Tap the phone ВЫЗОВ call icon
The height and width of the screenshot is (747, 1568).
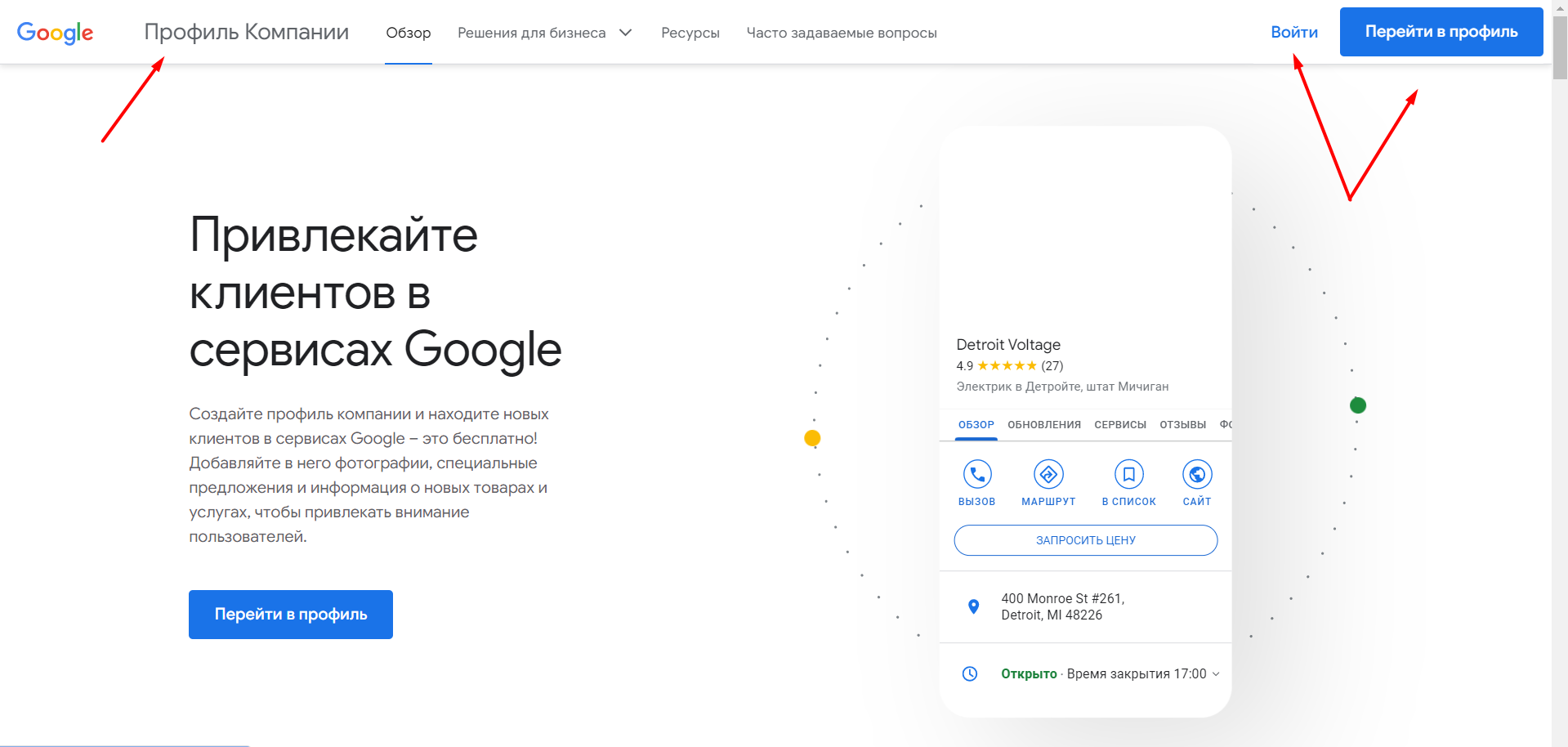[977, 474]
